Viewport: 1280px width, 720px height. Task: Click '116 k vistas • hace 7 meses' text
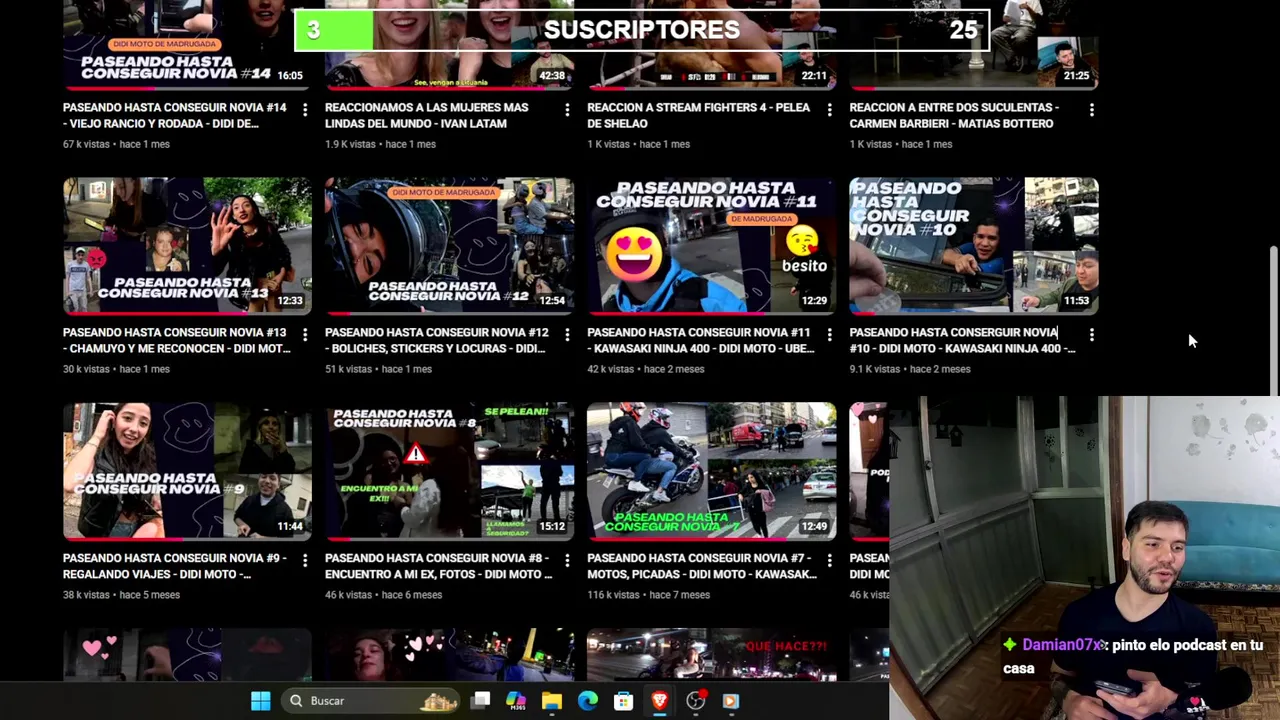pyautogui.click(x=648, y=595)
